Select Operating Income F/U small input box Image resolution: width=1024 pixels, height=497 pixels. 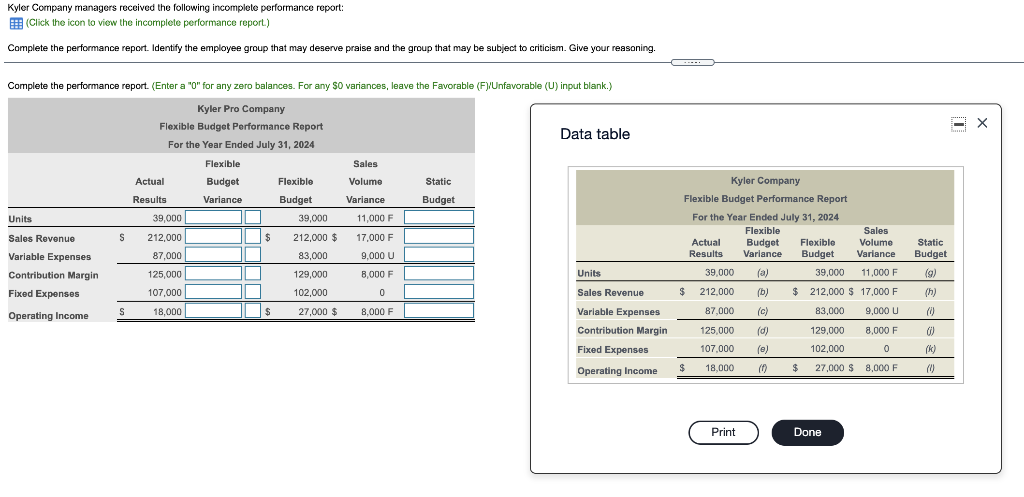(x=253, y=310)
